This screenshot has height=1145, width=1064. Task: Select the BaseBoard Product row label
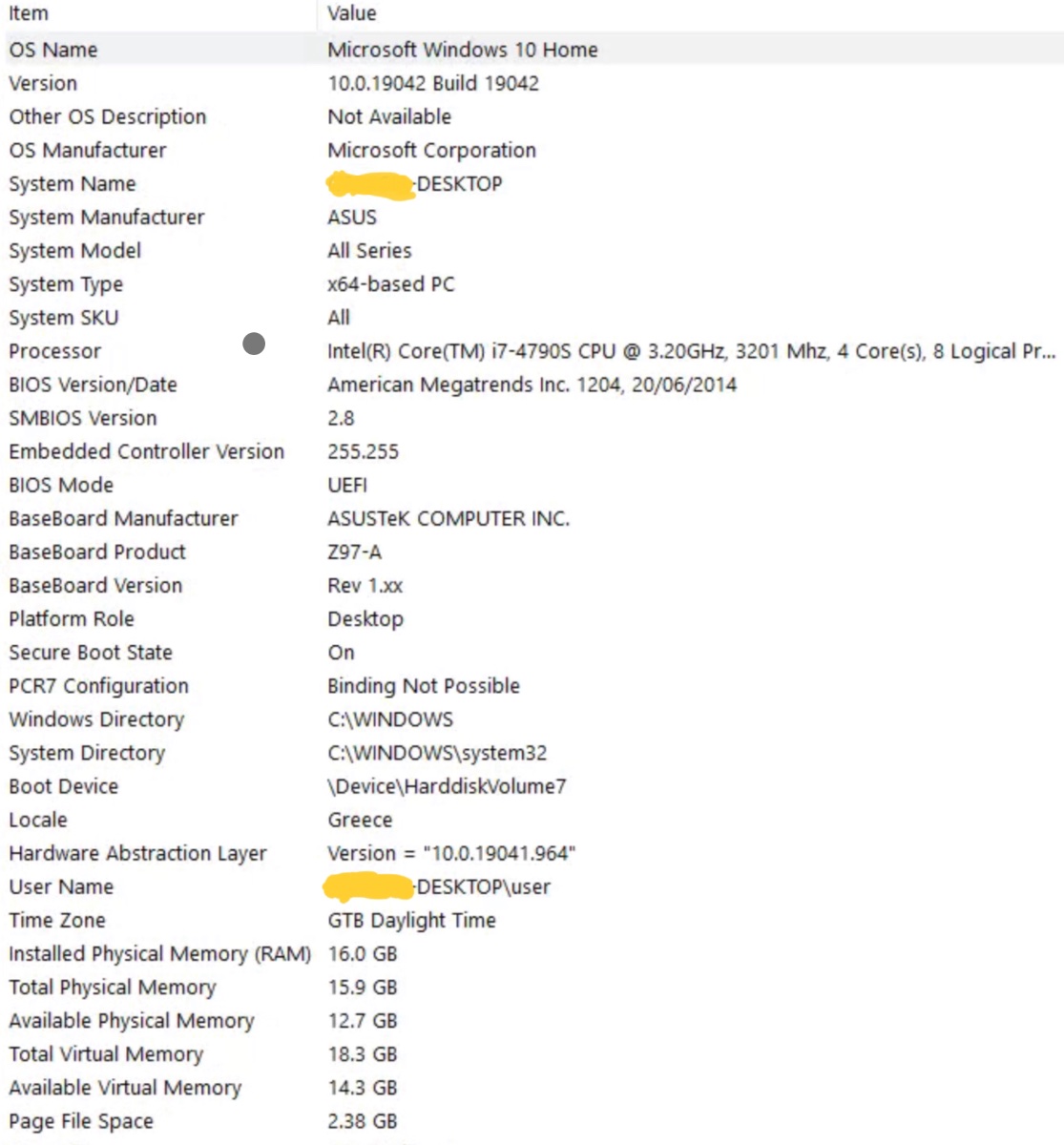[x=97, y=552]
